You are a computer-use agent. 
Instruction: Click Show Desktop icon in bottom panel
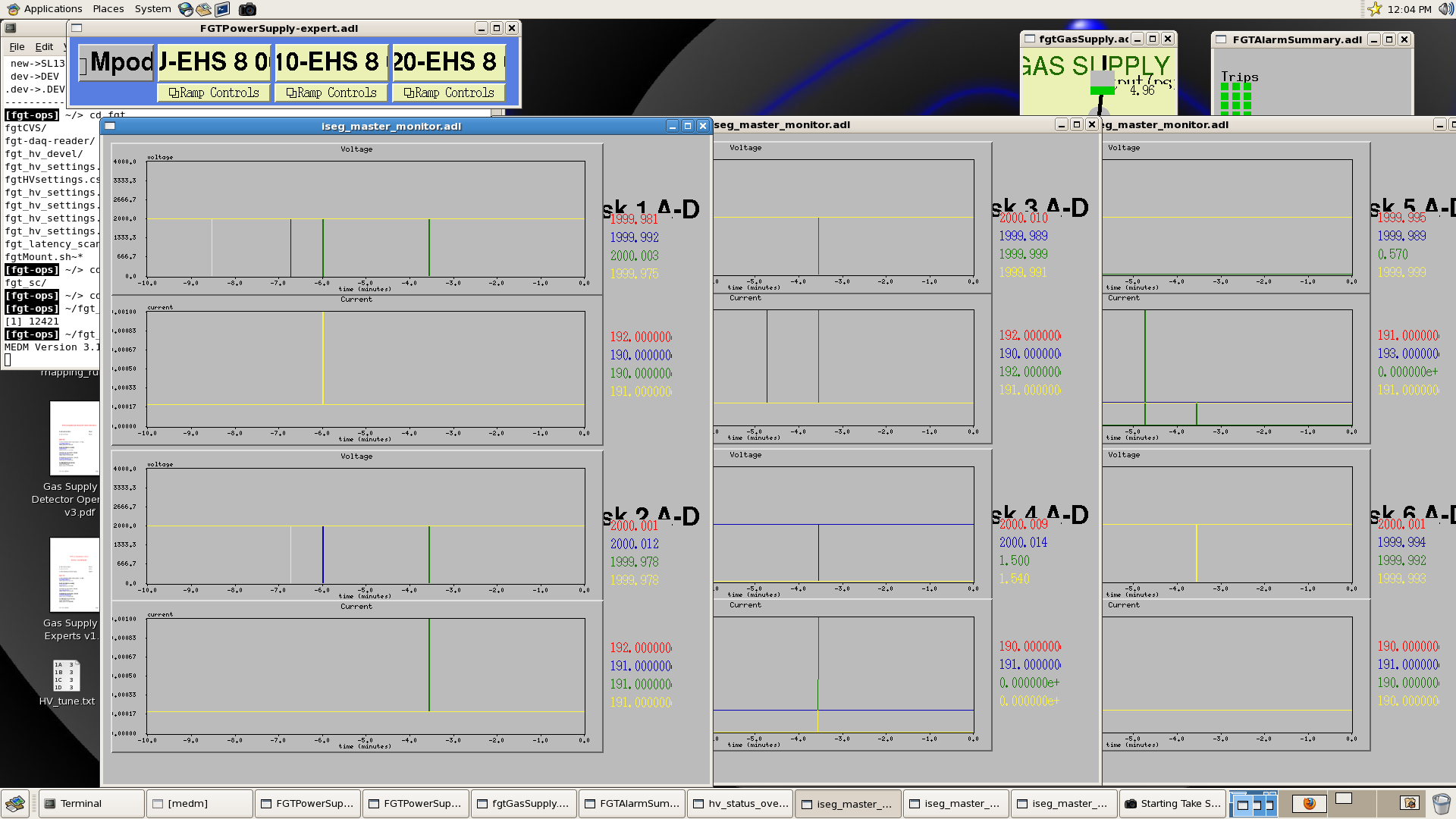(15, 803)
